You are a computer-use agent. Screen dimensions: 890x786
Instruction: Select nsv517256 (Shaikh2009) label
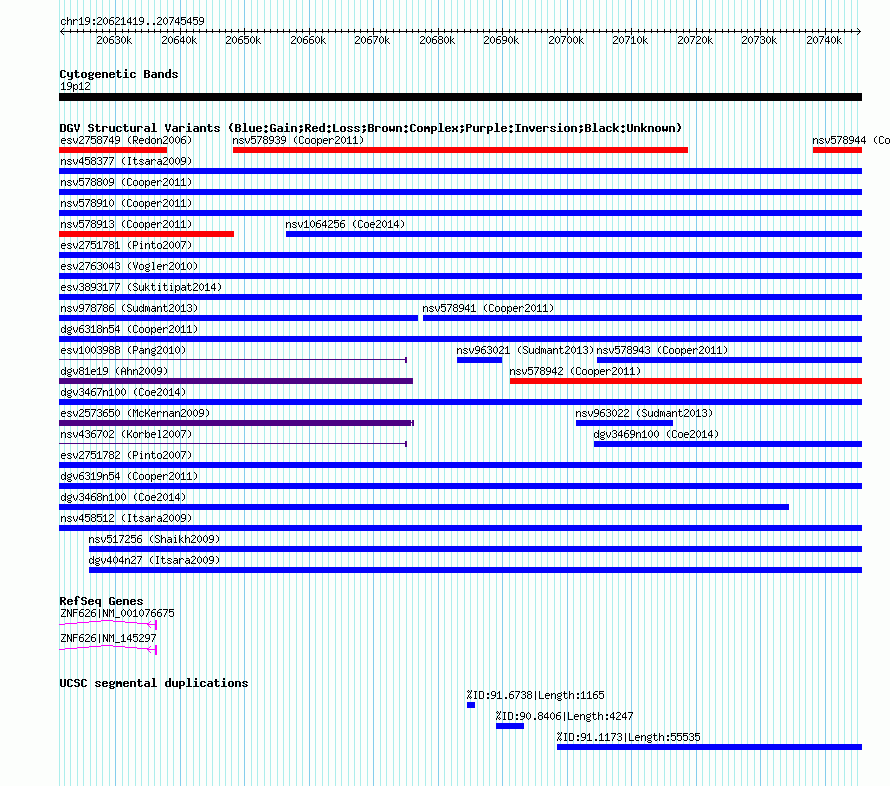click(x=154, y=539)
